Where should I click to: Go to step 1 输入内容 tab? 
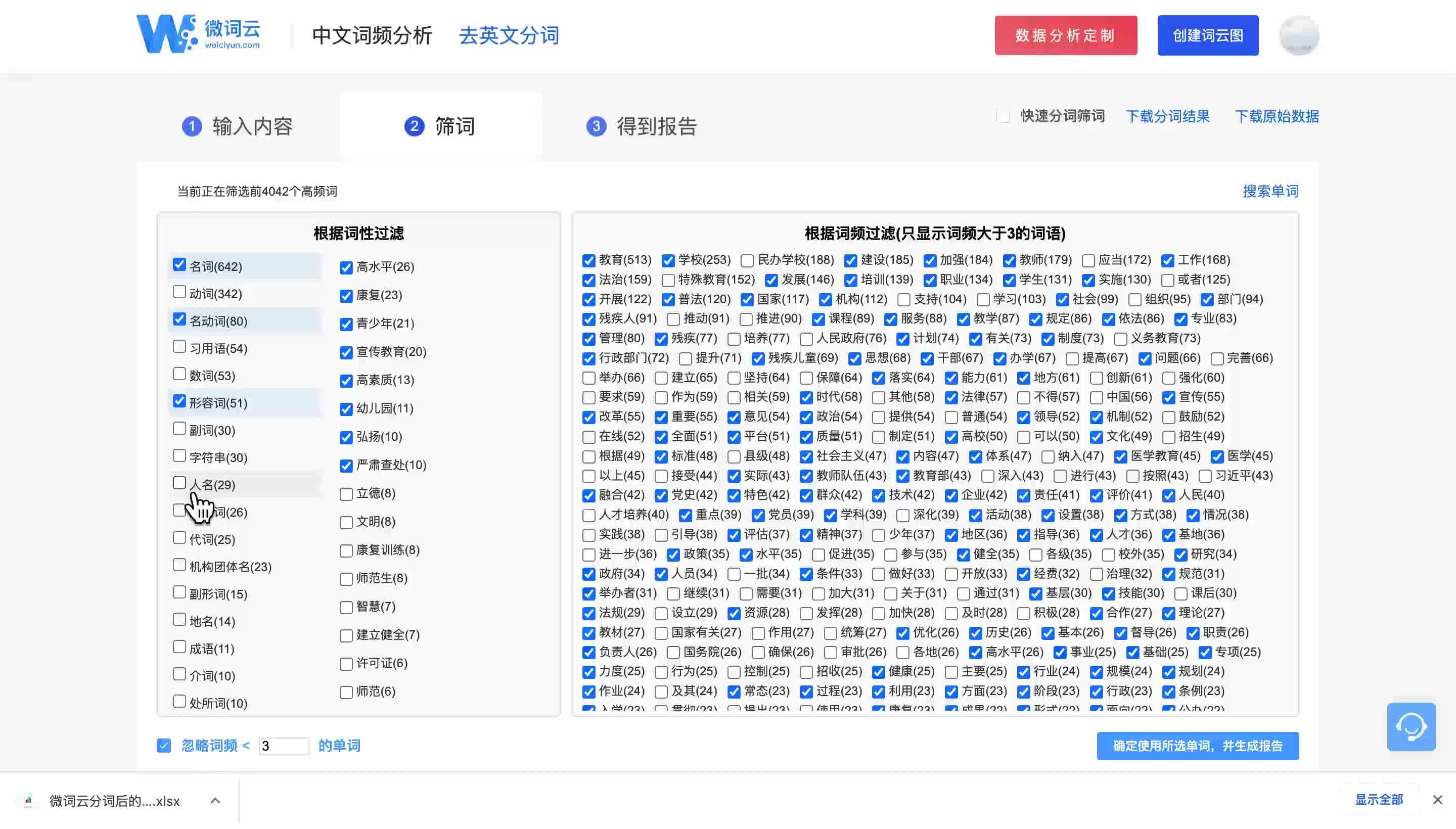click(238, 126)
